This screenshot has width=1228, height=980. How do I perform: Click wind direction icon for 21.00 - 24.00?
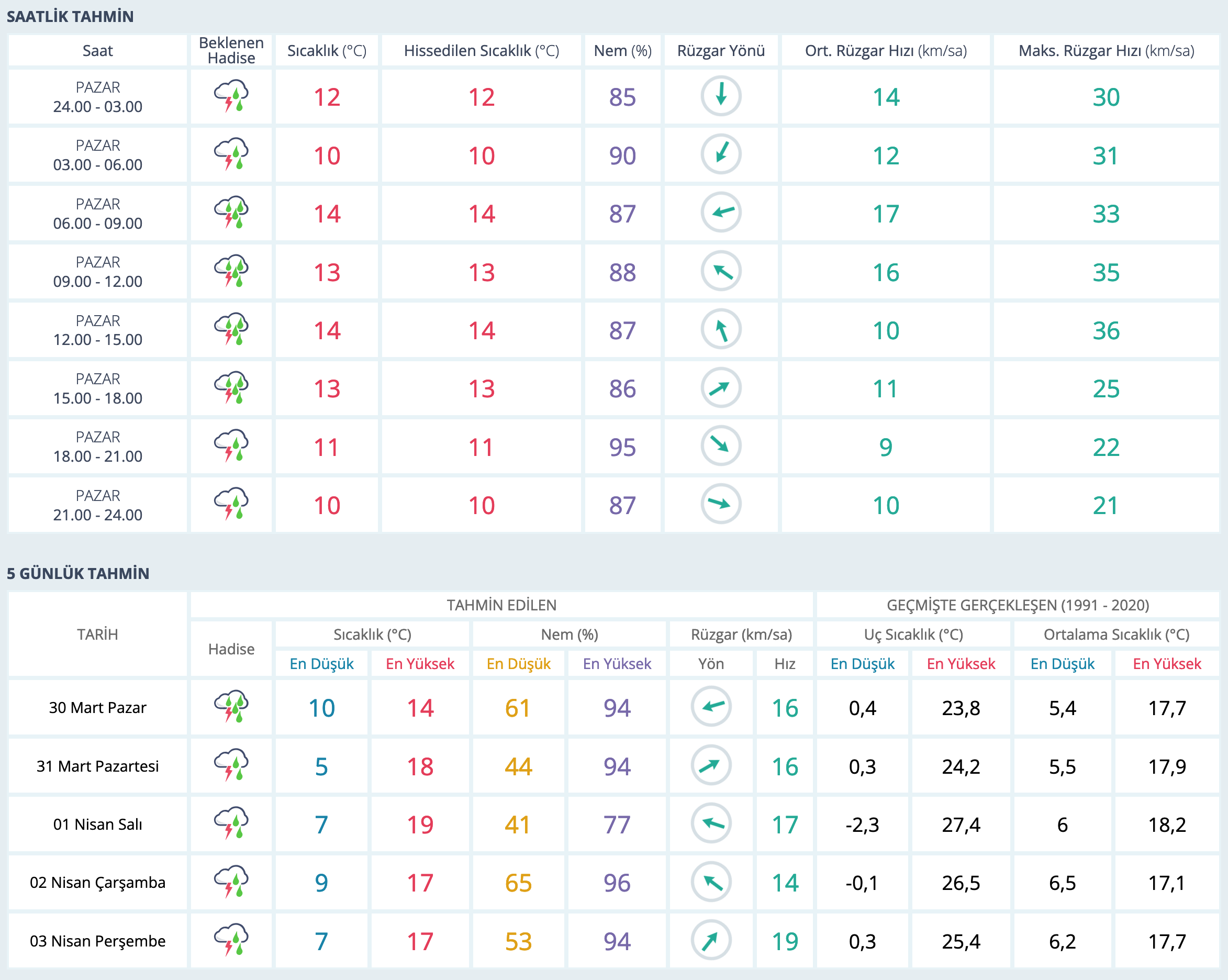coord(720,504)
